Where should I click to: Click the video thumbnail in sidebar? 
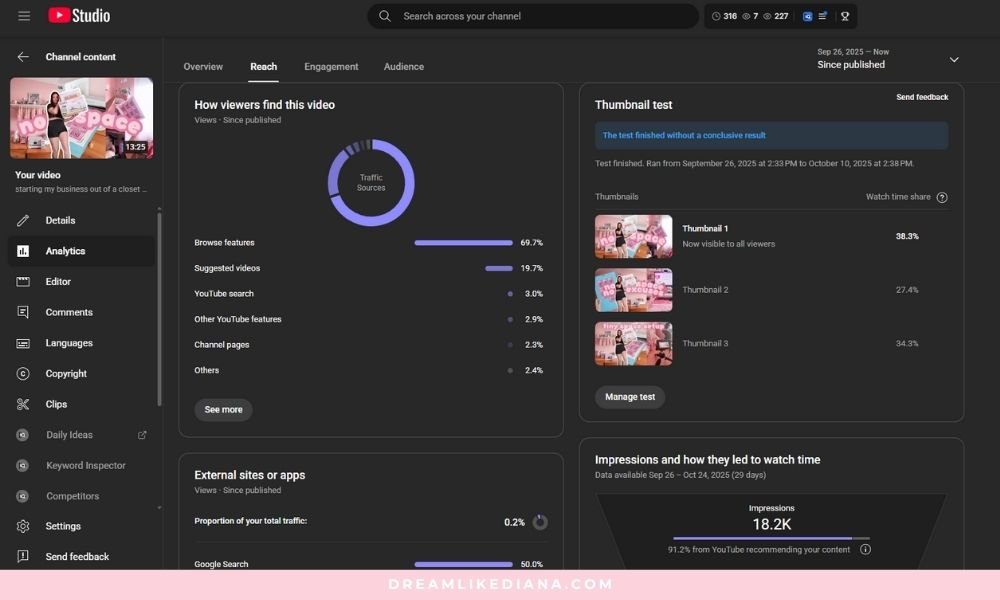coord(82,118)
